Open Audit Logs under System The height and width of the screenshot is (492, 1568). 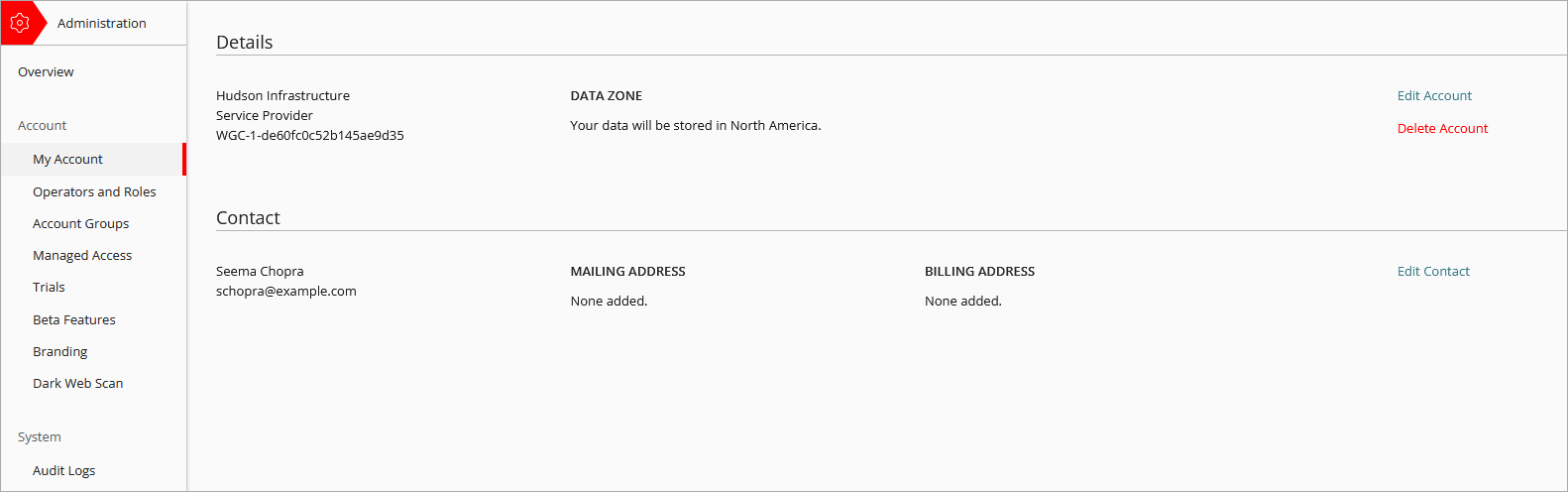tap(63, 471)
